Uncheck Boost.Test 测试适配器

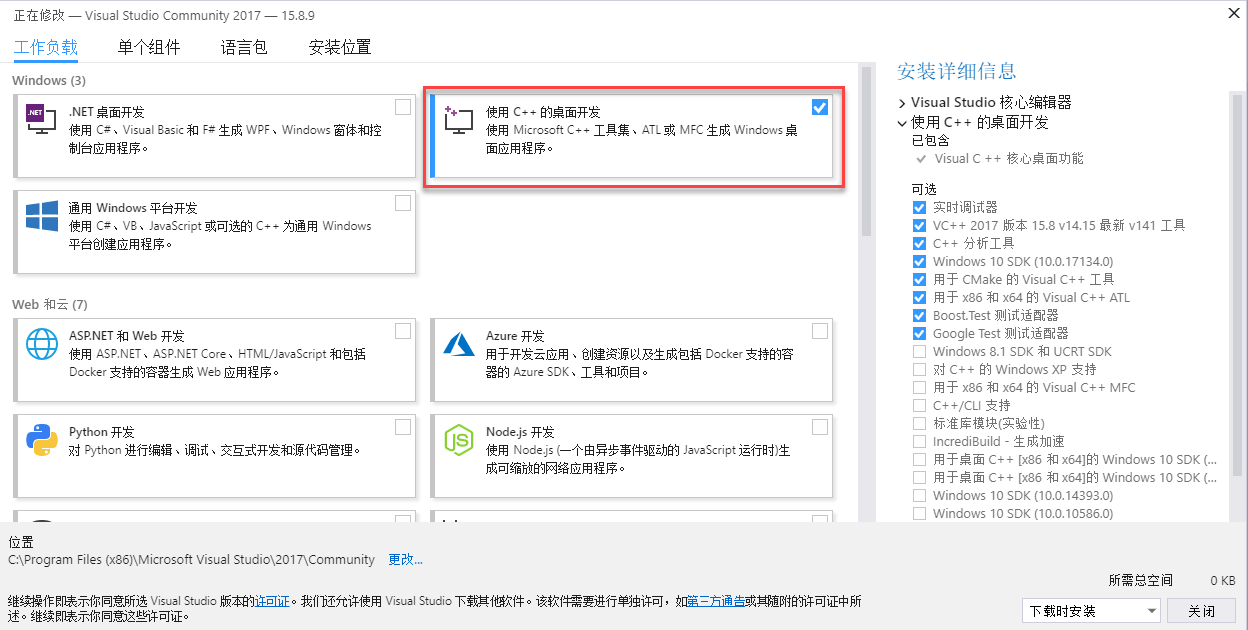pyautogui.click(x=919, y=315)
